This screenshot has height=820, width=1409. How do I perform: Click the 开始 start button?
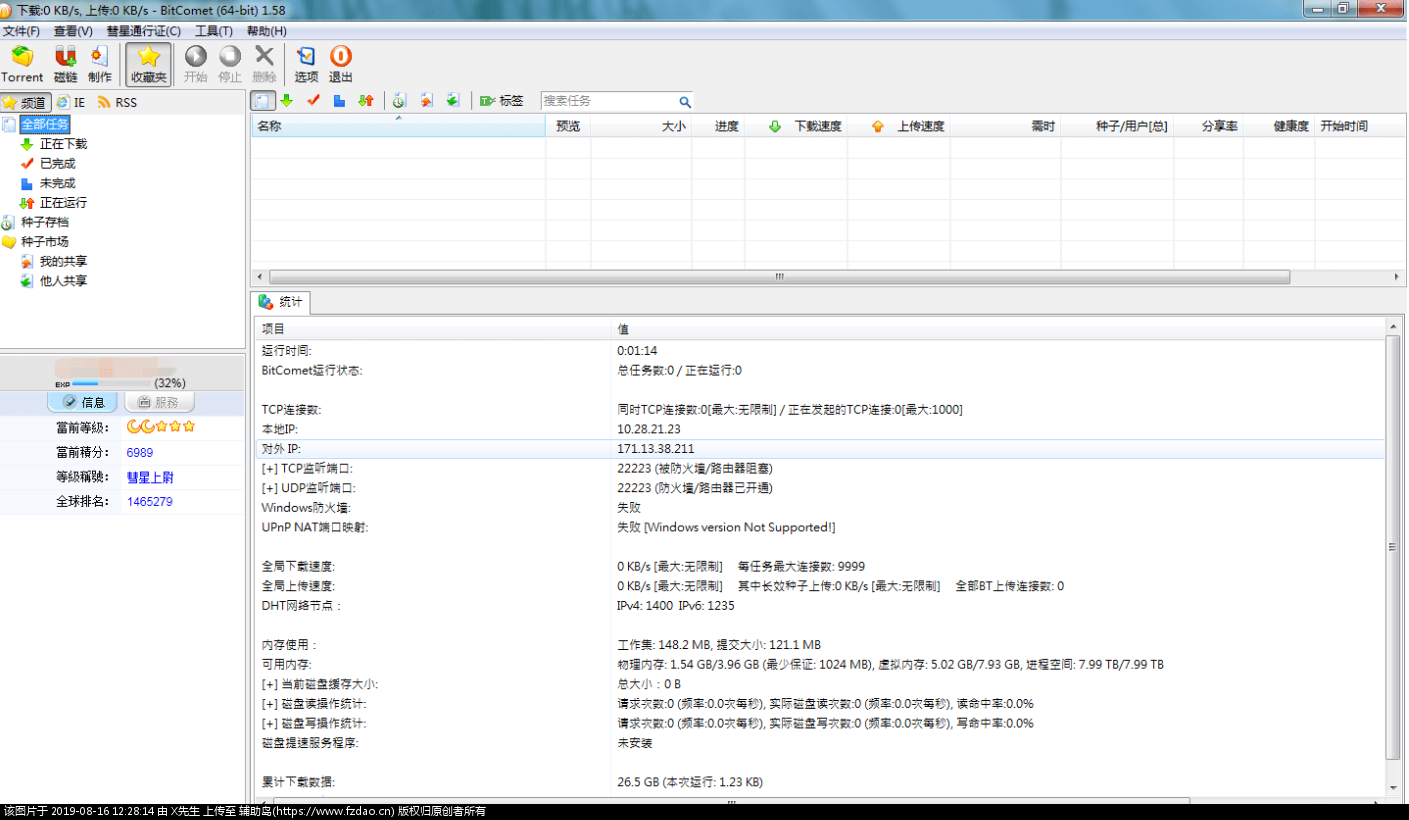(196, 64)
